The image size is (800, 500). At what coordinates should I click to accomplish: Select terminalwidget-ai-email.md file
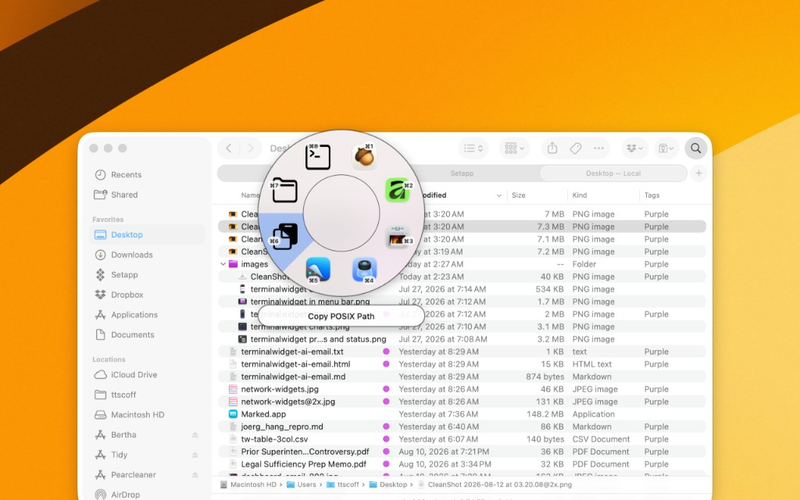pos(462,377)
